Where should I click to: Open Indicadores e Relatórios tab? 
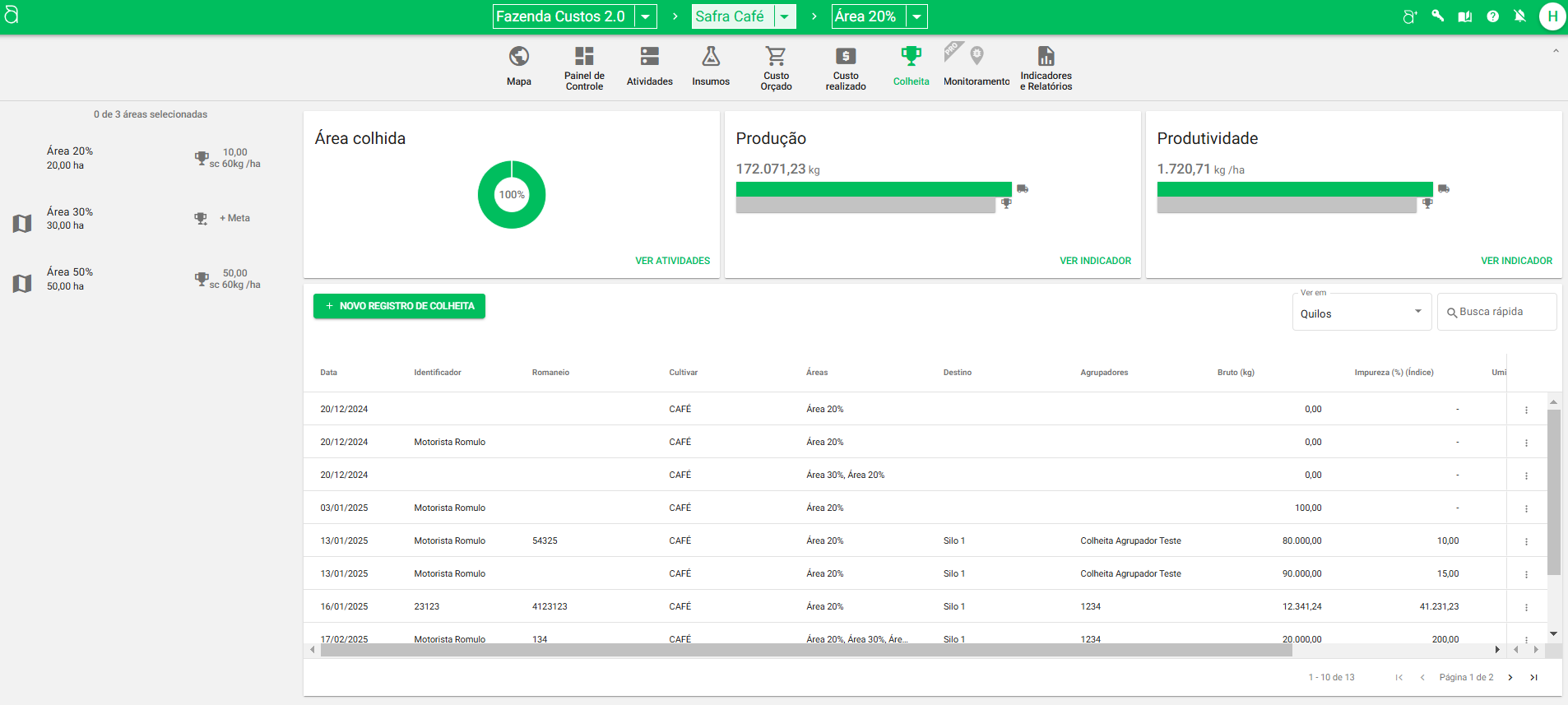(x=1046, y=66)
